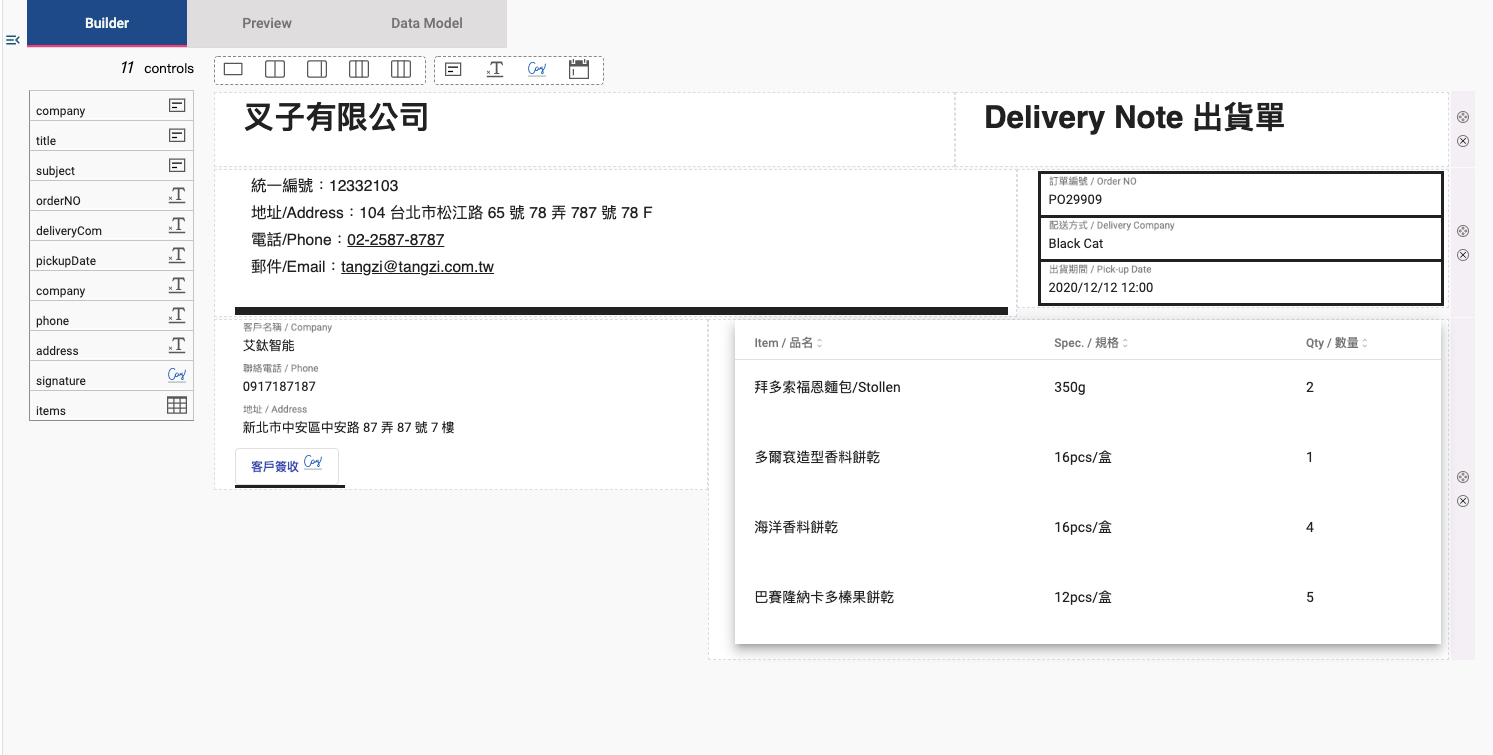Select the text-input company control below pickupDate
Image resolution: width=1493 pixels, height=755 pixels.
click(x=111, y=286)
